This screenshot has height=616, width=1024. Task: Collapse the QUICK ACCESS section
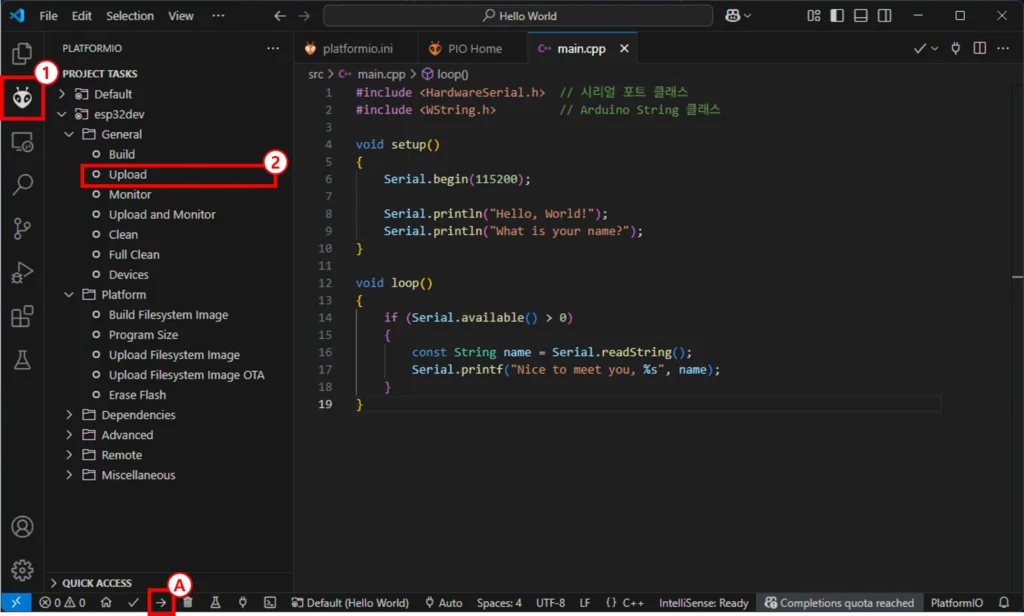(97, 583)
